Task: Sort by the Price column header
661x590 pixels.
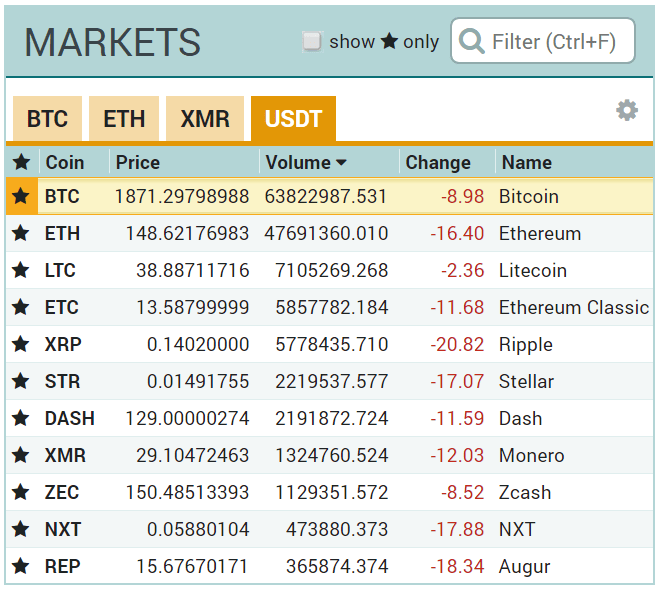Action: [138, 163]
